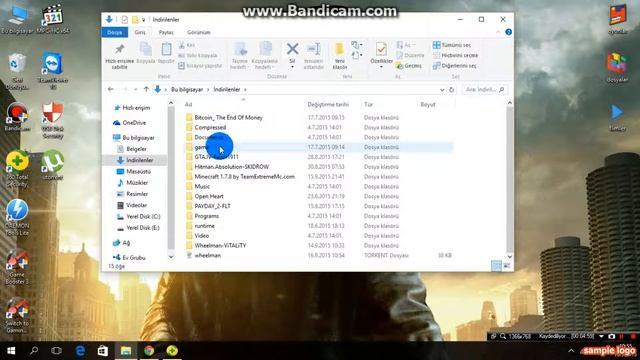Launch Microsoft Edge from taskbar
This screenshot has width=640, height=360.
coord(80,351)
